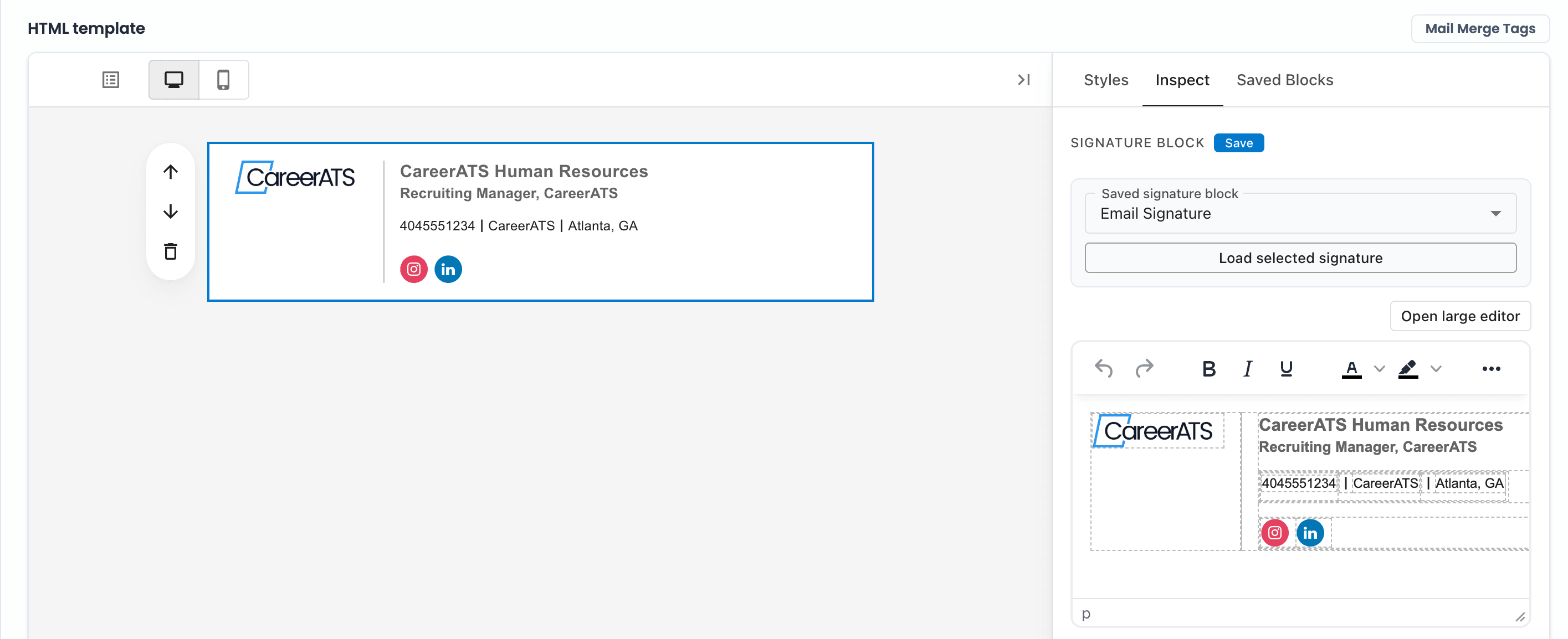Viewport: 1568px width, 639px height.
Task: Open the Saved Blocks tab
Action: point(1284,80)
